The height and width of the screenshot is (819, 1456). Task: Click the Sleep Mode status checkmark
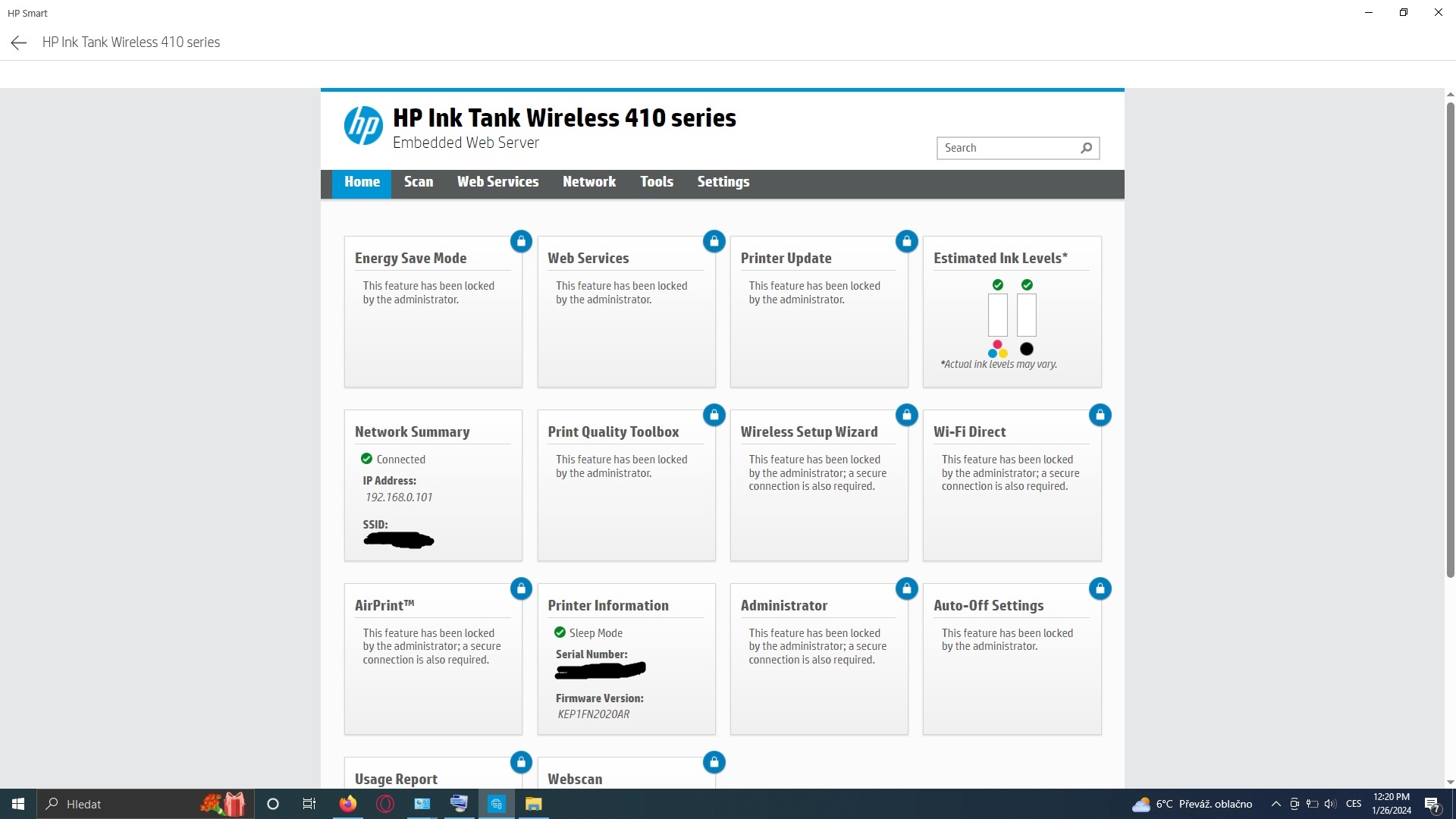point(560,632)
